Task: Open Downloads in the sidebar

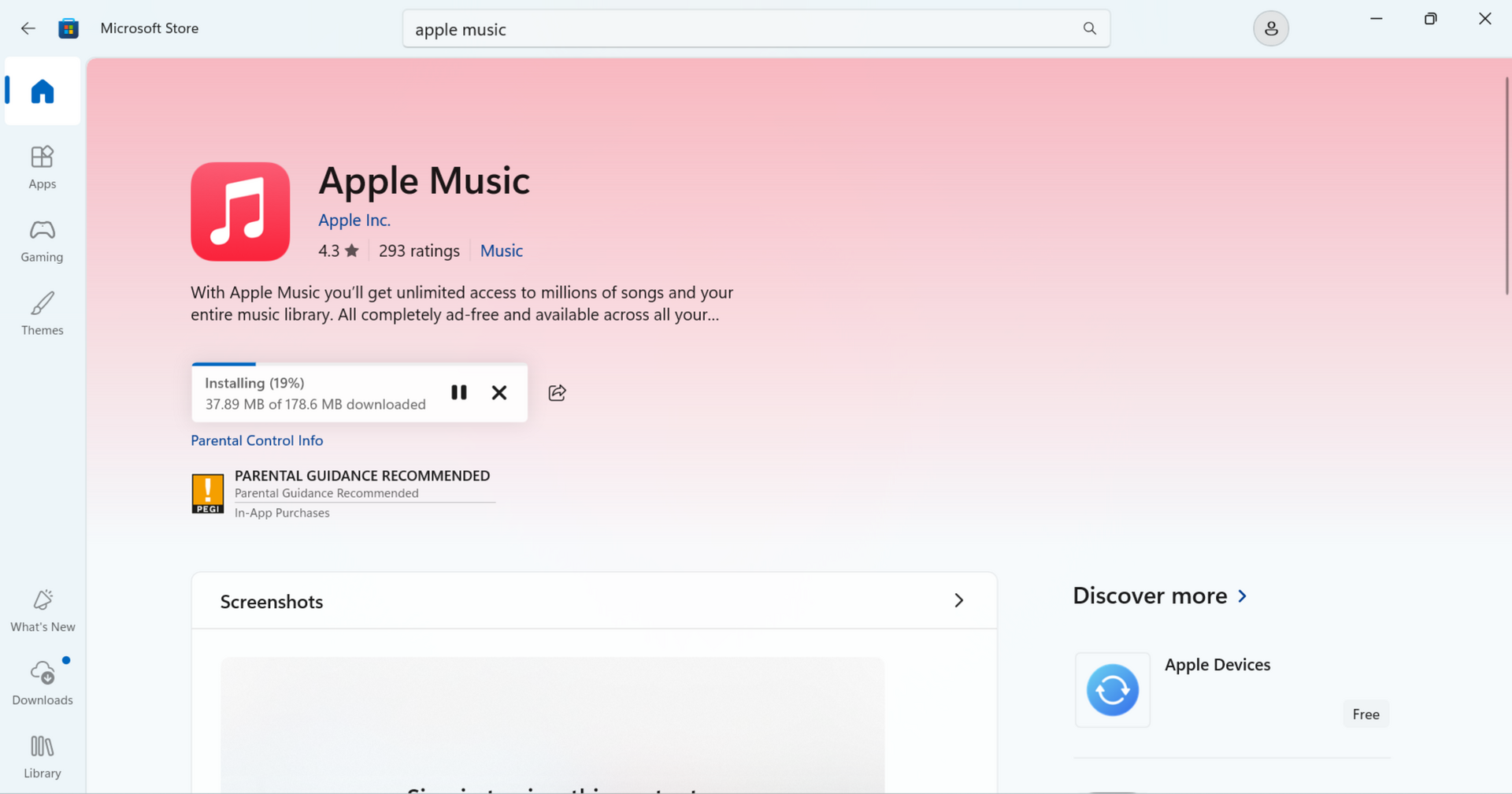Action: [x=43, y=683]
